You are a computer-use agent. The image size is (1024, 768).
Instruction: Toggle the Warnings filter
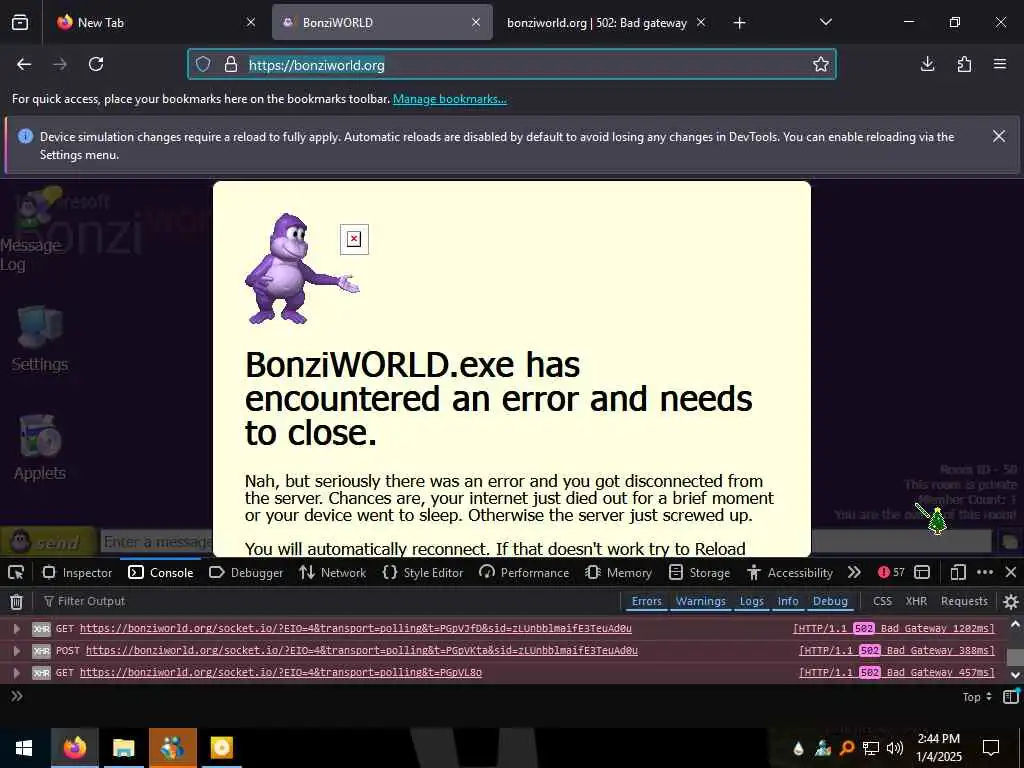click(x=701, y=601)
